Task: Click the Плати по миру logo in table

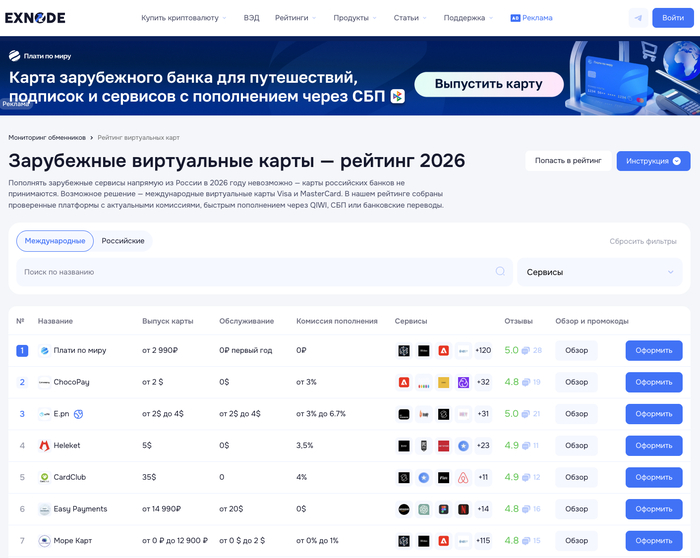Action: click(44, 350)
